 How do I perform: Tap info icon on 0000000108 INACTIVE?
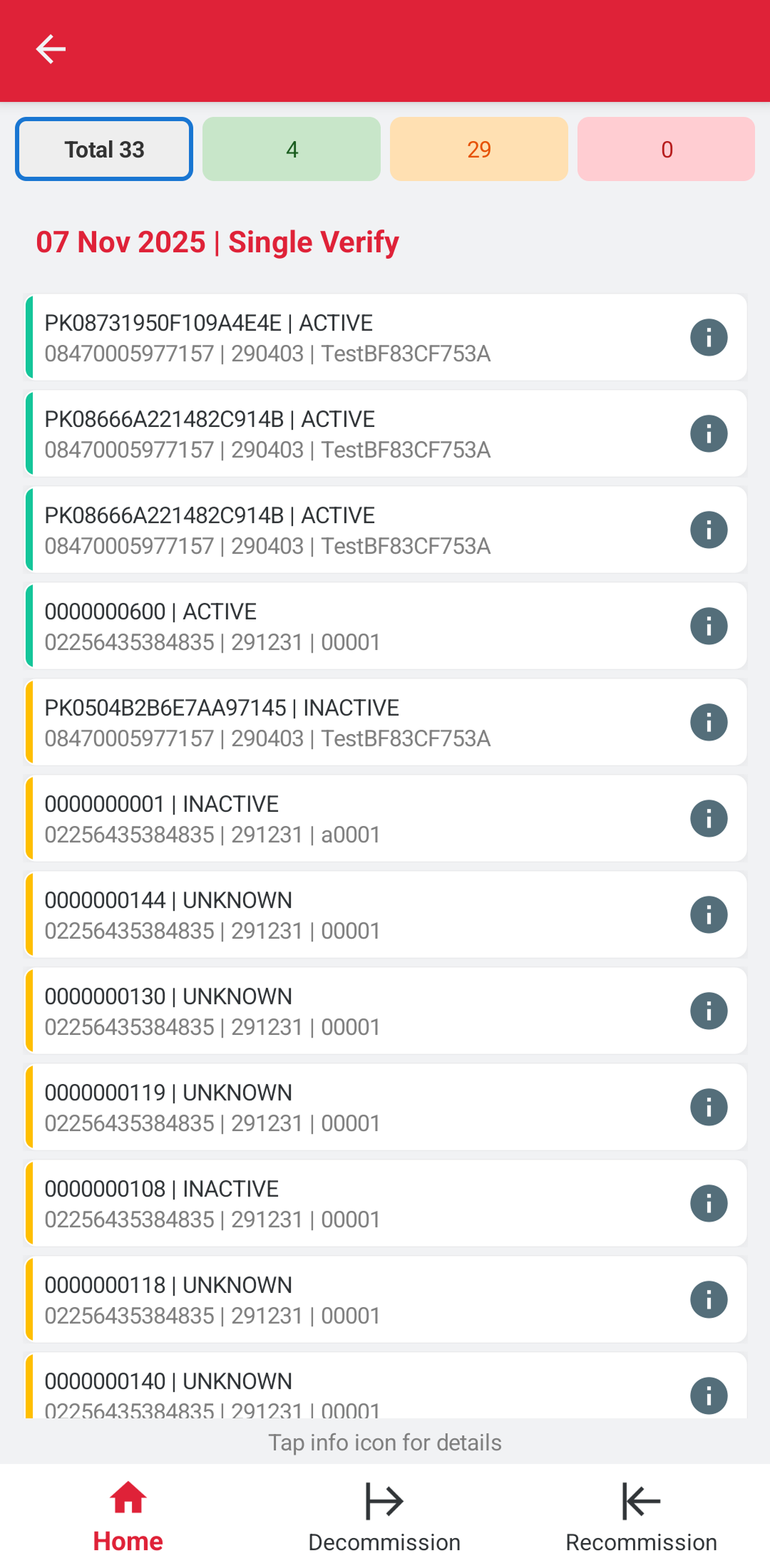tap(709, 1203)
